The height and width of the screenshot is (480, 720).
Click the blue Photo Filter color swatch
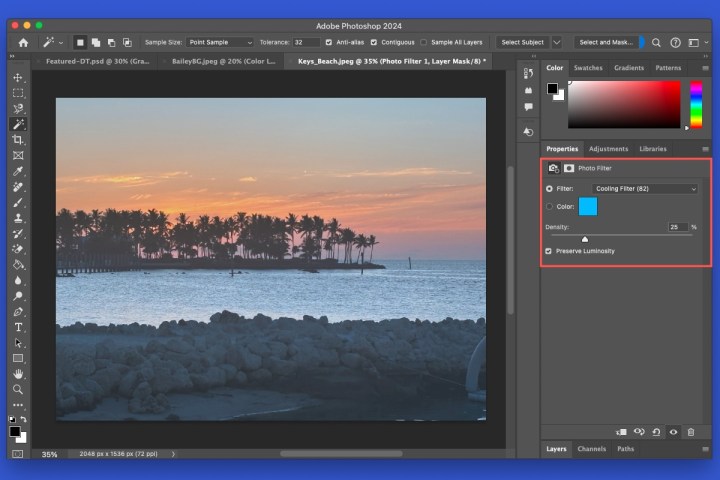click(587, 206)
